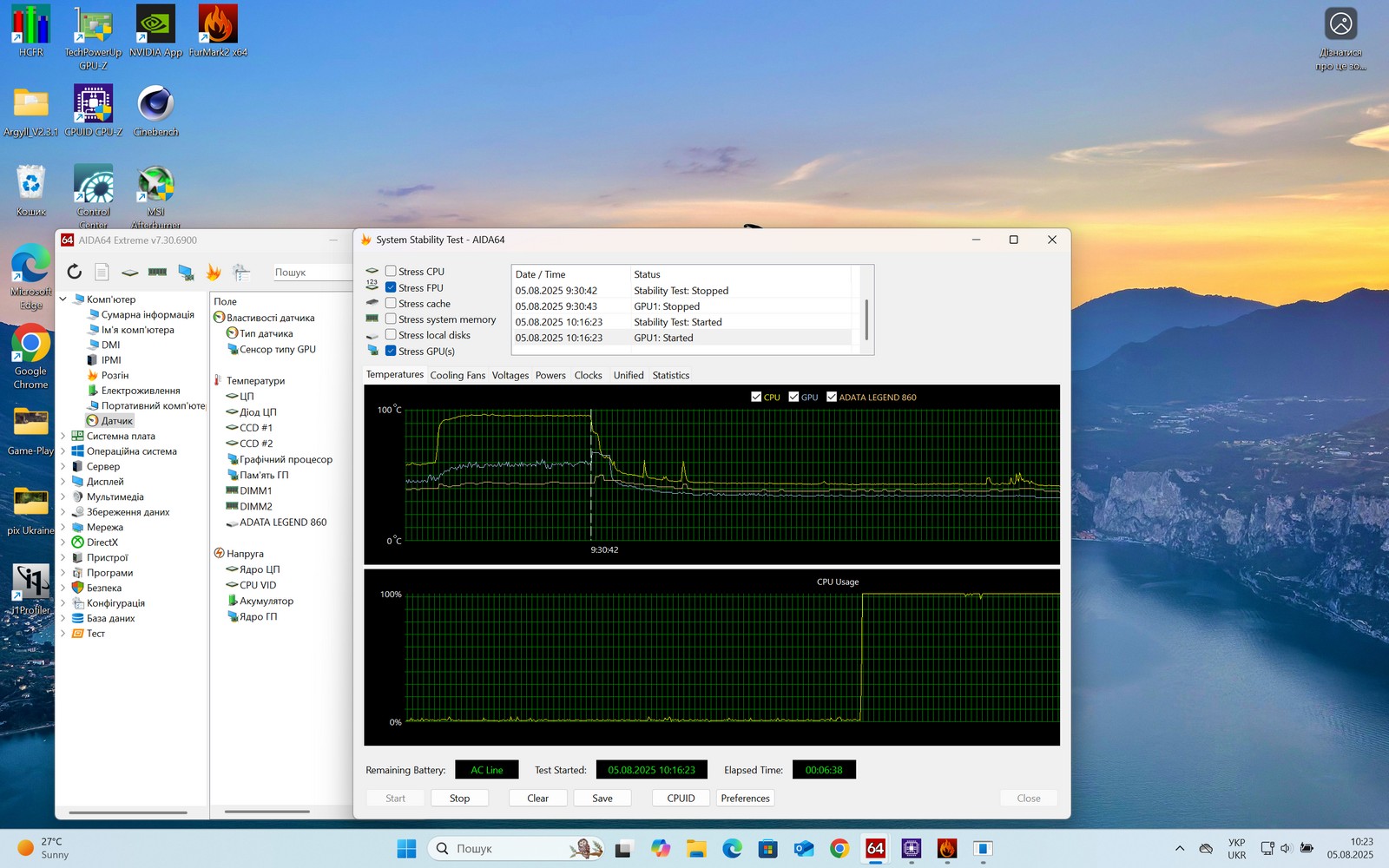
Task: Click the monitor diagnostics icon in AIDA64 toolbar
Action: coord(186,273)
